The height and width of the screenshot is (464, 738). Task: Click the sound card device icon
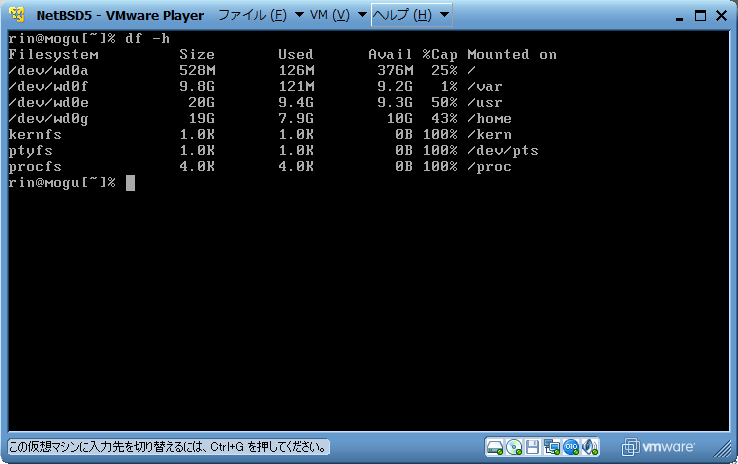point(589,447)
